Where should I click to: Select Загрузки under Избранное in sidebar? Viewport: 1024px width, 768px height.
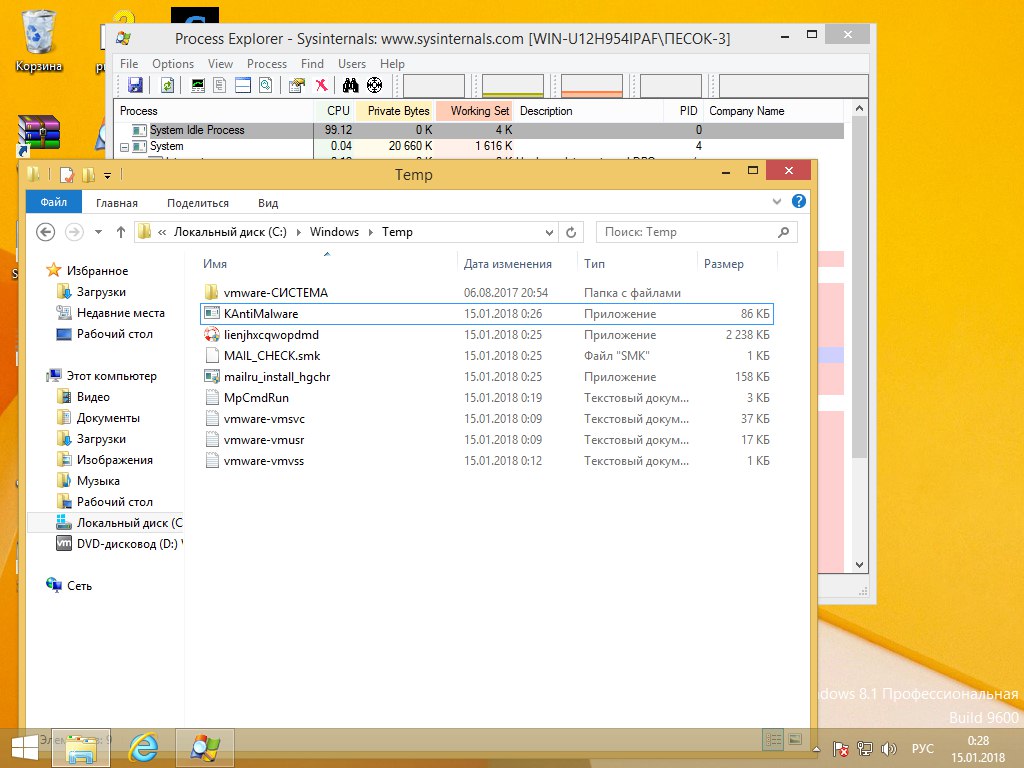pos(101,292)
